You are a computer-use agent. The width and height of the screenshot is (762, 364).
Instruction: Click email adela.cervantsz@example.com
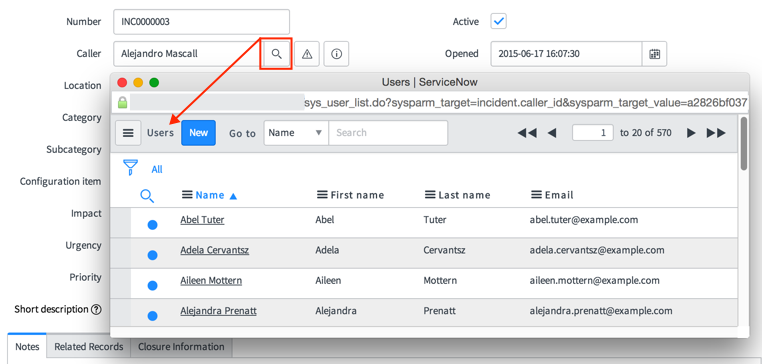[x=597, y=250]
